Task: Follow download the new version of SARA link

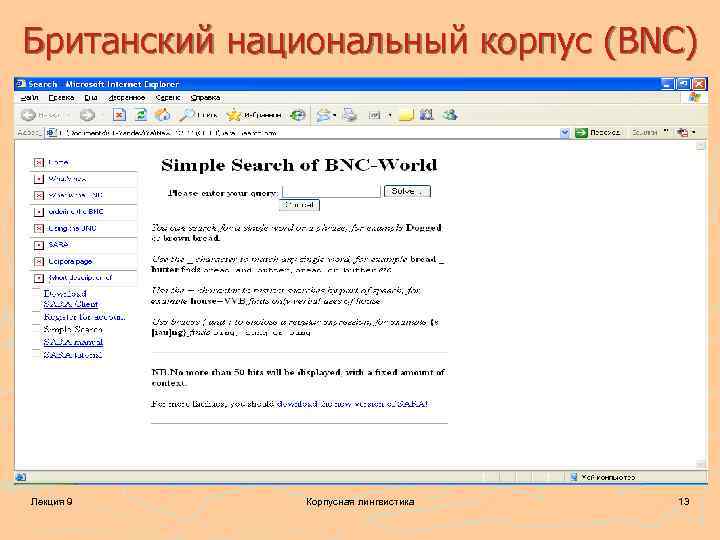Action: (x=352, y=404)
